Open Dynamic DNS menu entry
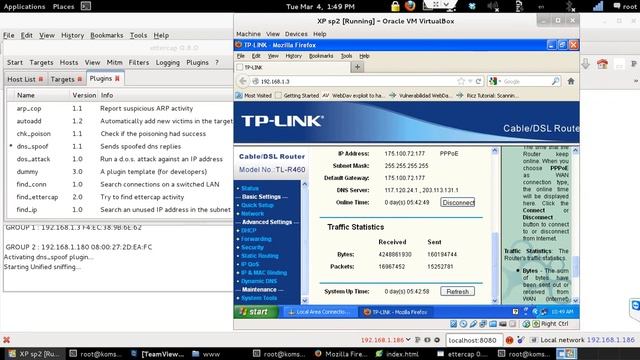The height and width of the screenshot is (360, 640). [259, 281]
